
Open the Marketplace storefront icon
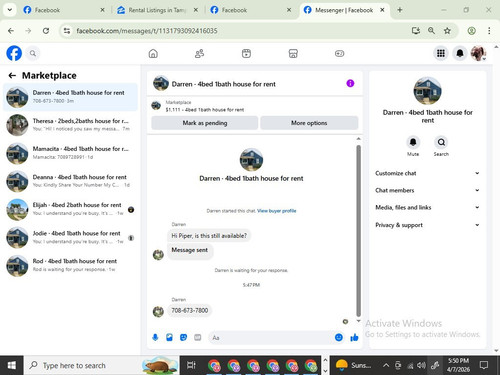coord(293,53)
